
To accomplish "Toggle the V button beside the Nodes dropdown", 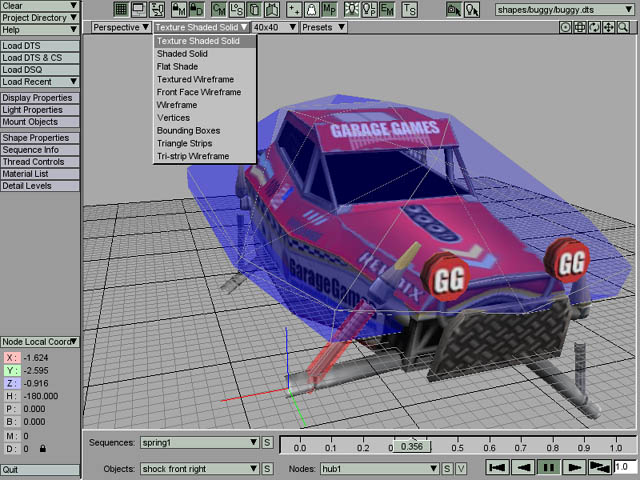I will click(460, 468).
